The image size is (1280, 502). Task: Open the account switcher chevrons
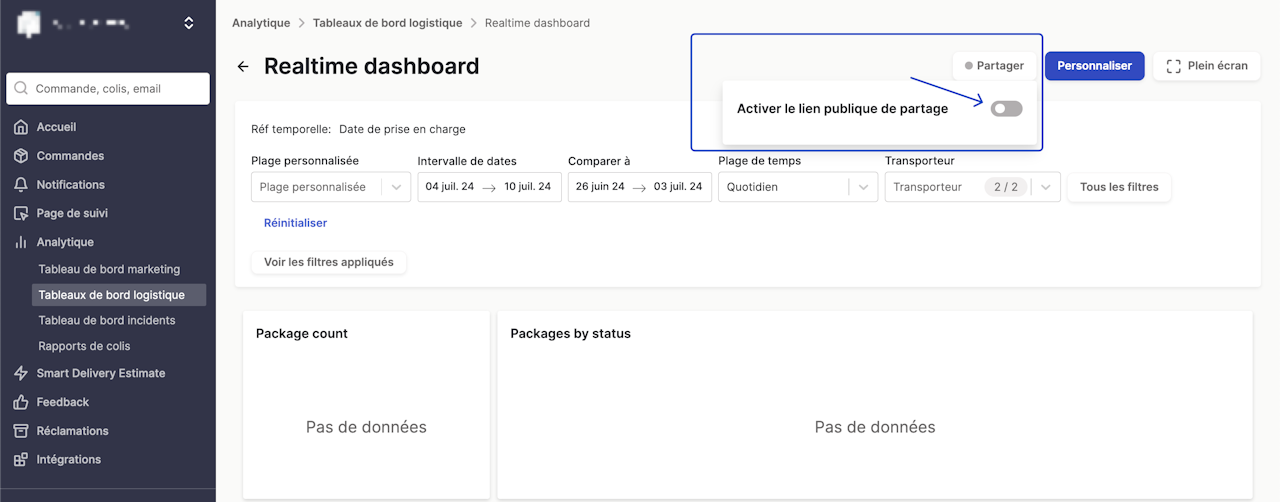(x=189, y=23)
